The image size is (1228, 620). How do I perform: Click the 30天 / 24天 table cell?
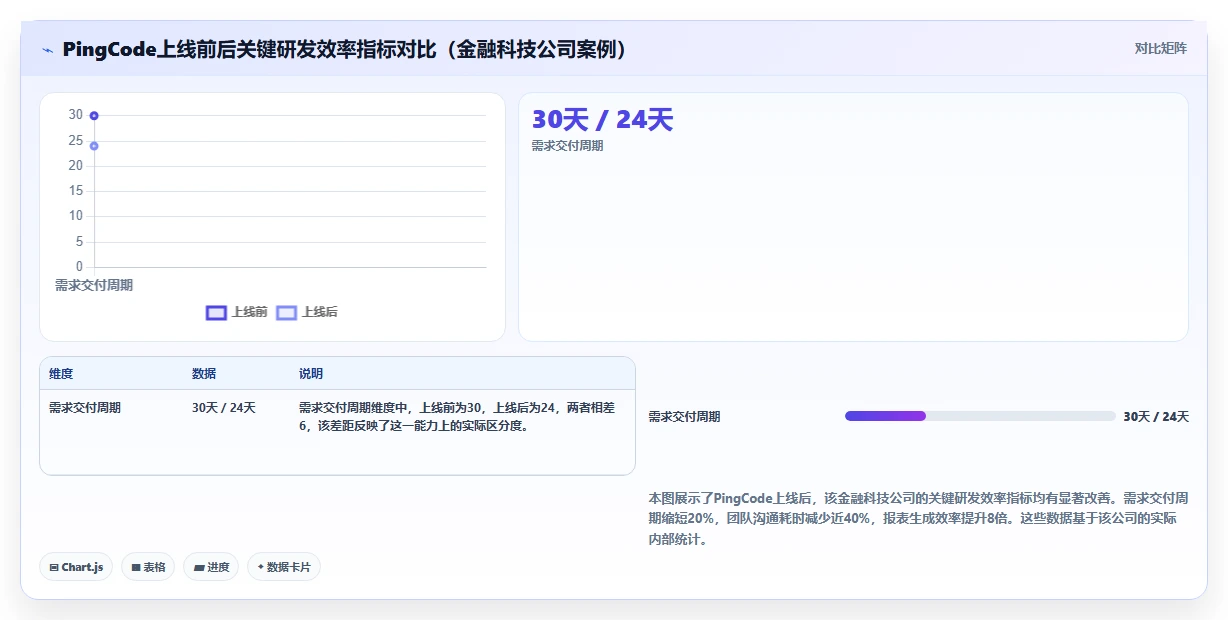click(224, 408)
